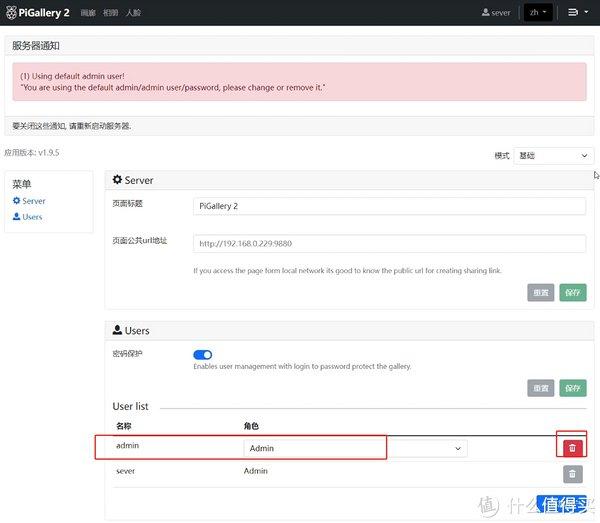600x523 pixels.
Task: Click the Server section gear icon
Action: pyautogui.click(x=117, y=179)
